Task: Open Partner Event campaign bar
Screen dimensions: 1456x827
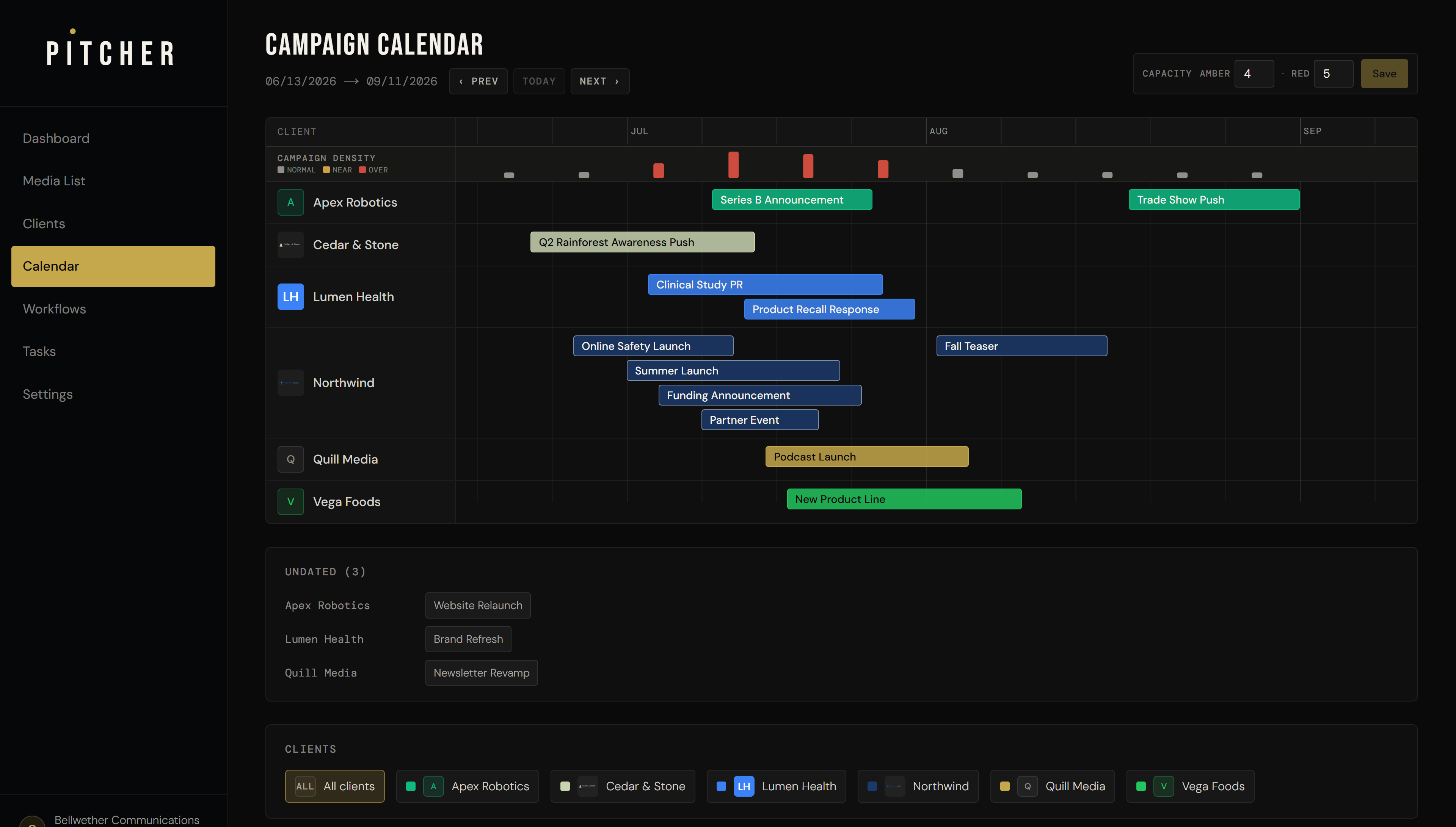Action: [760, 420]
